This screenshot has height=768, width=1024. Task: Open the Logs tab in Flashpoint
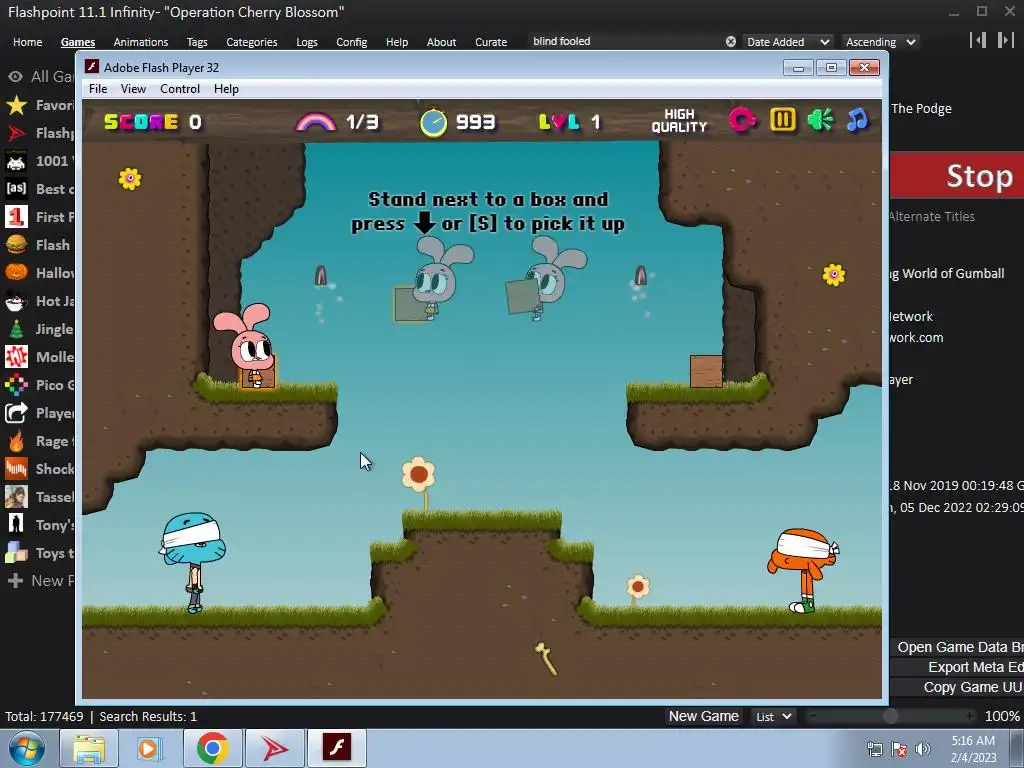(306, 42)
